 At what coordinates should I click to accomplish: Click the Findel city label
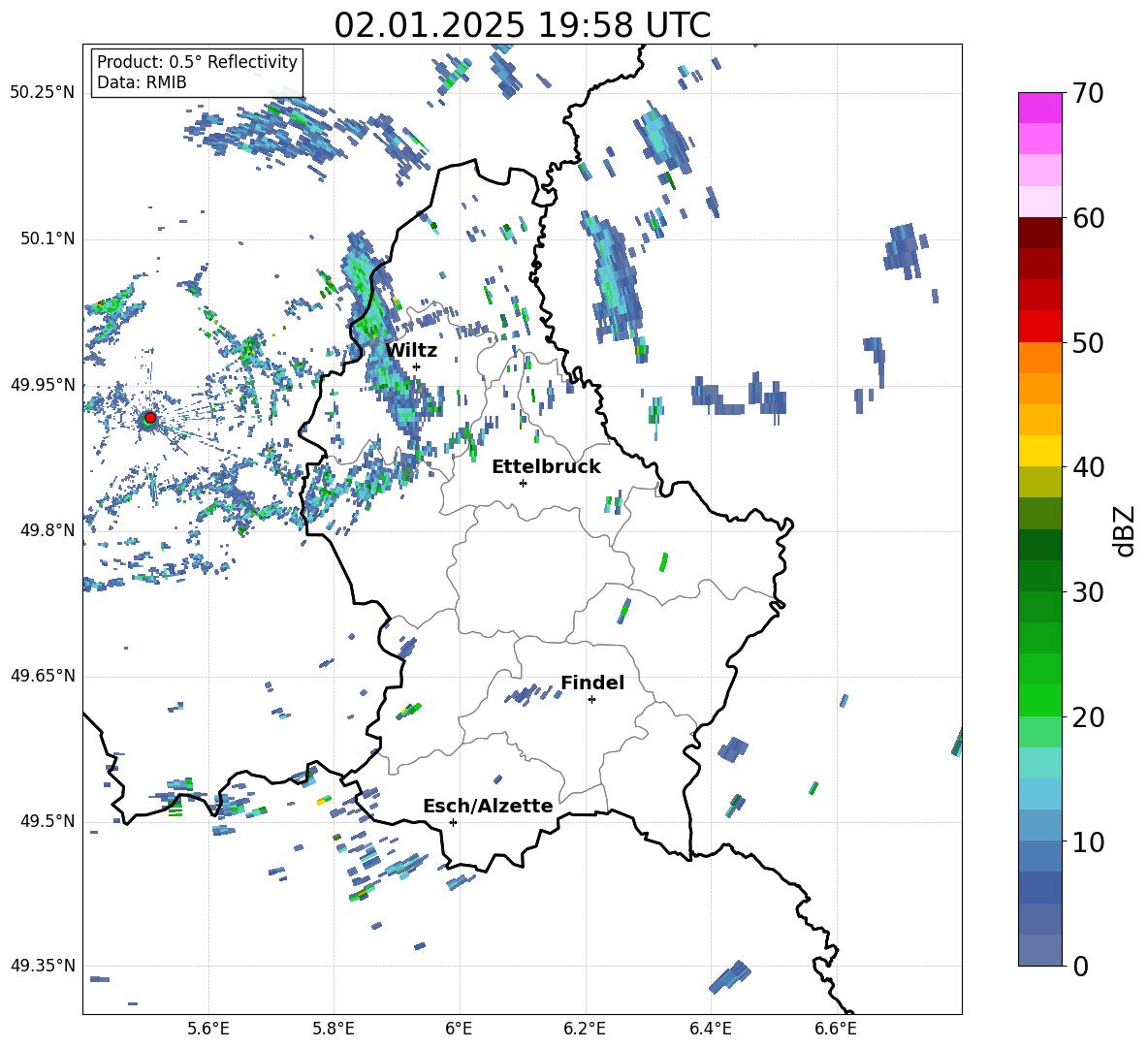(592, 683)
